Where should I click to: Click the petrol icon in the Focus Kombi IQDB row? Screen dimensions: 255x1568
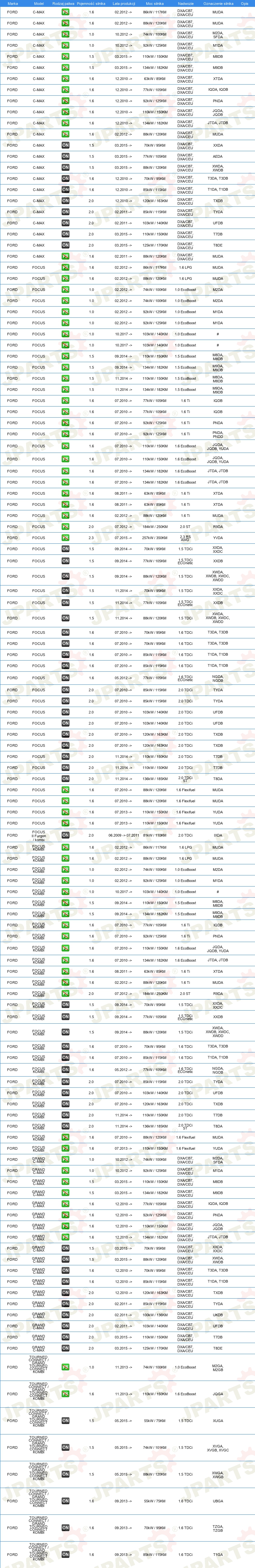pyautogui.click(x=65, y=925)
